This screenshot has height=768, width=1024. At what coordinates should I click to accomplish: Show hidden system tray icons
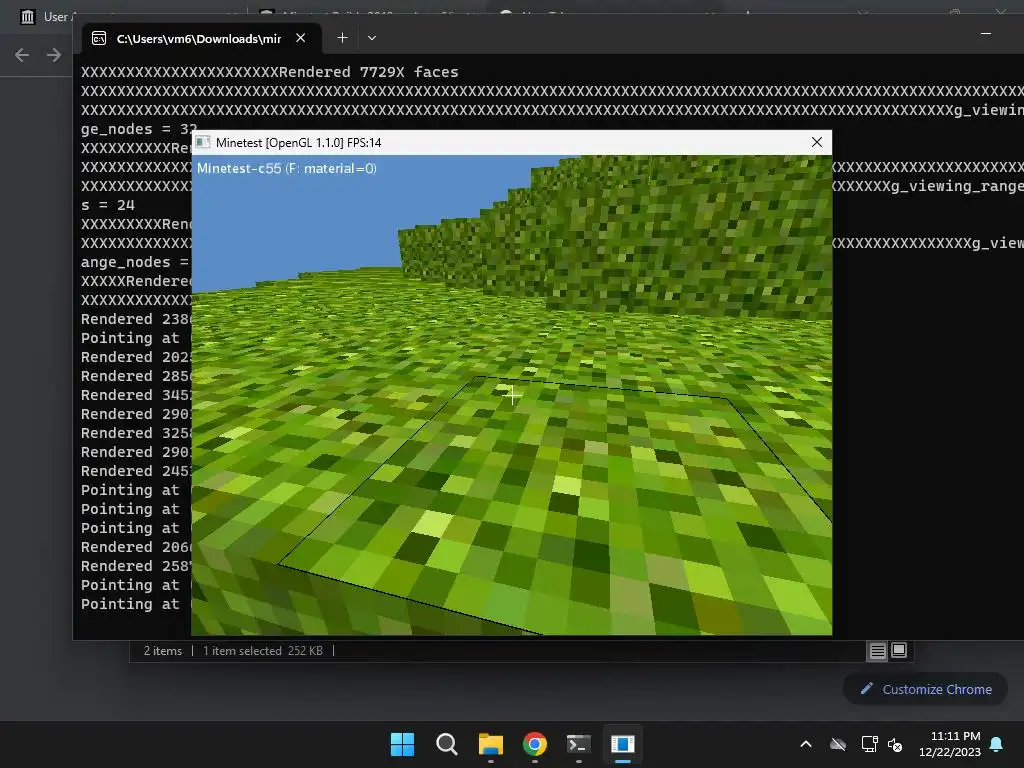(x=806, y=744)
